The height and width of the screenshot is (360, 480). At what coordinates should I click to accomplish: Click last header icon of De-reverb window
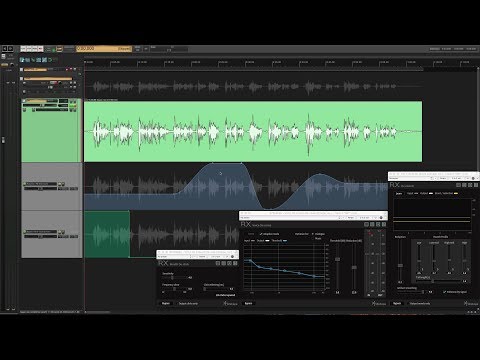(x=476, y=185)
